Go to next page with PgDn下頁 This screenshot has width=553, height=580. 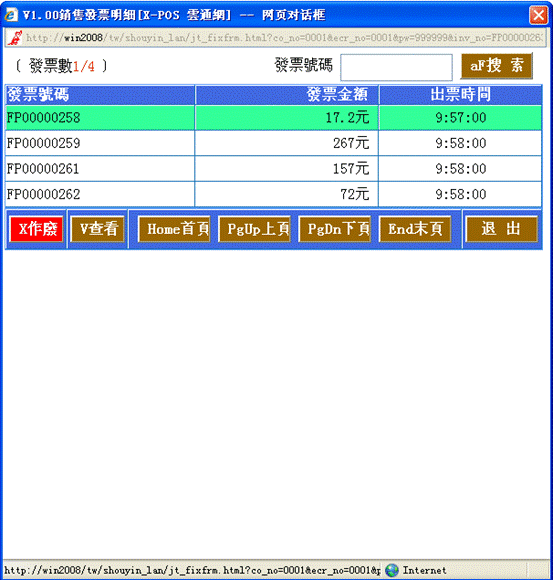(x=335, y=229)
